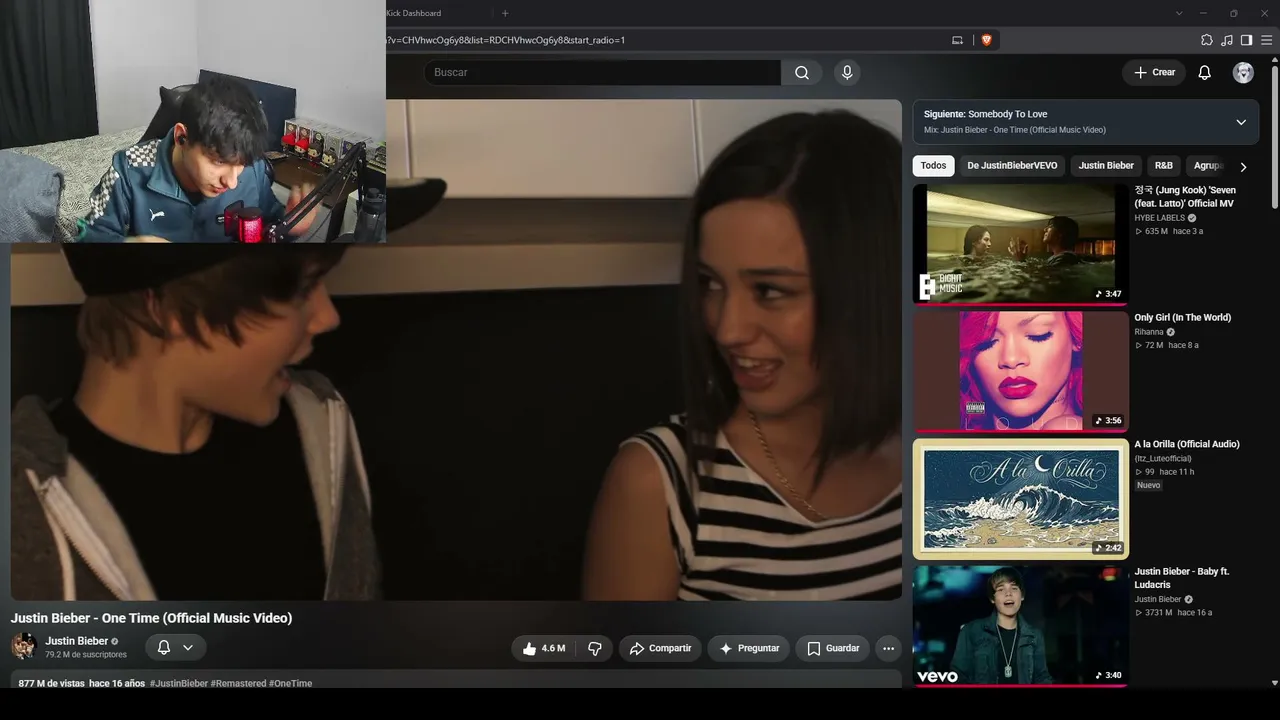Click the Guardar save button

pos(833,648)
